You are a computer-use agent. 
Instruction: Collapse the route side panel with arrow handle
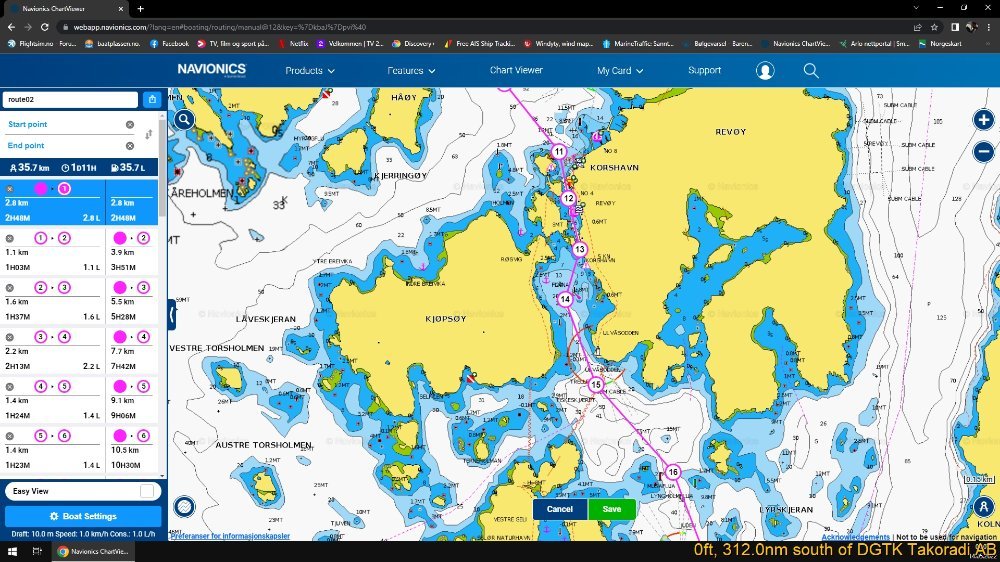(x=172, y=314)
